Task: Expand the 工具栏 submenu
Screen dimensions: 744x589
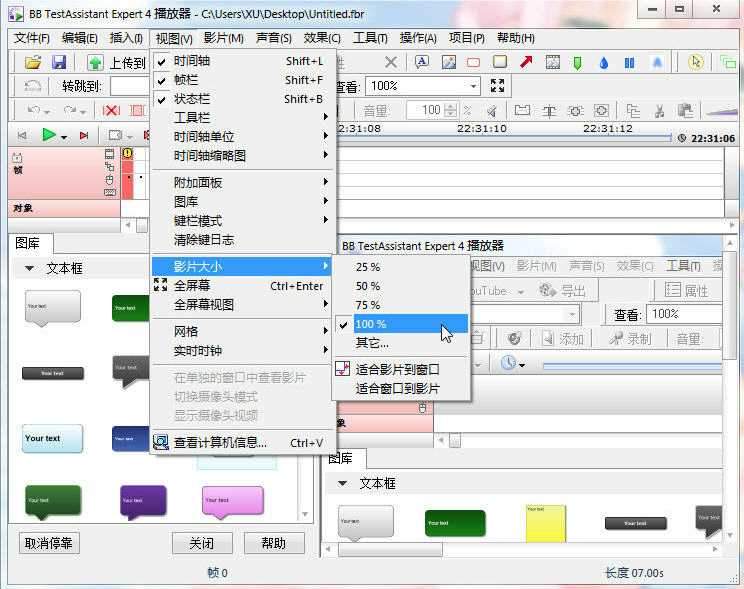Action: click(240, 118)
